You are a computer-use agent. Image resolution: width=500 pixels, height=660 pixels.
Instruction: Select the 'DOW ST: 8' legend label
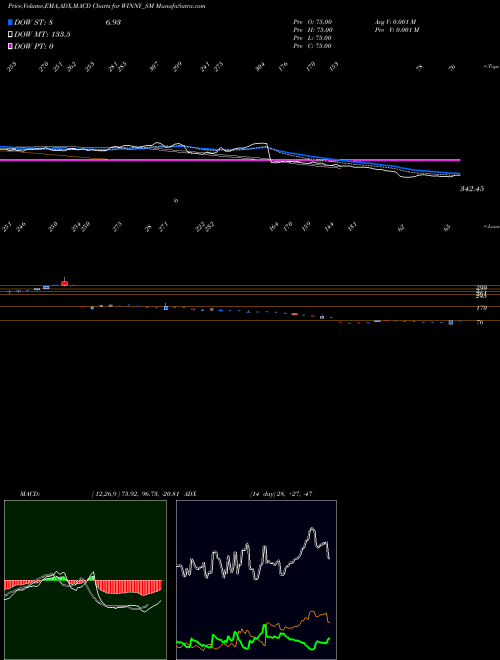(x=35, y=22)
